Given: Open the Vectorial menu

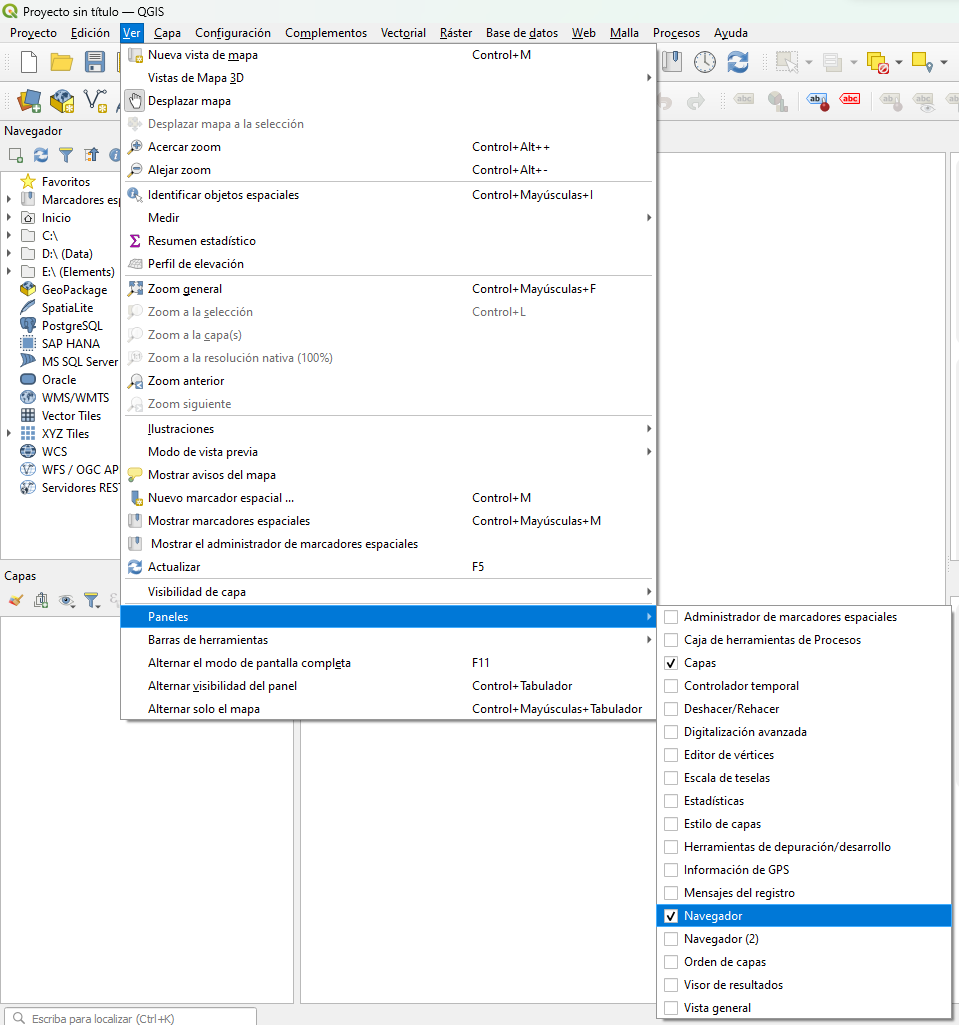Looking at the screenshot, I should (403, 33).
